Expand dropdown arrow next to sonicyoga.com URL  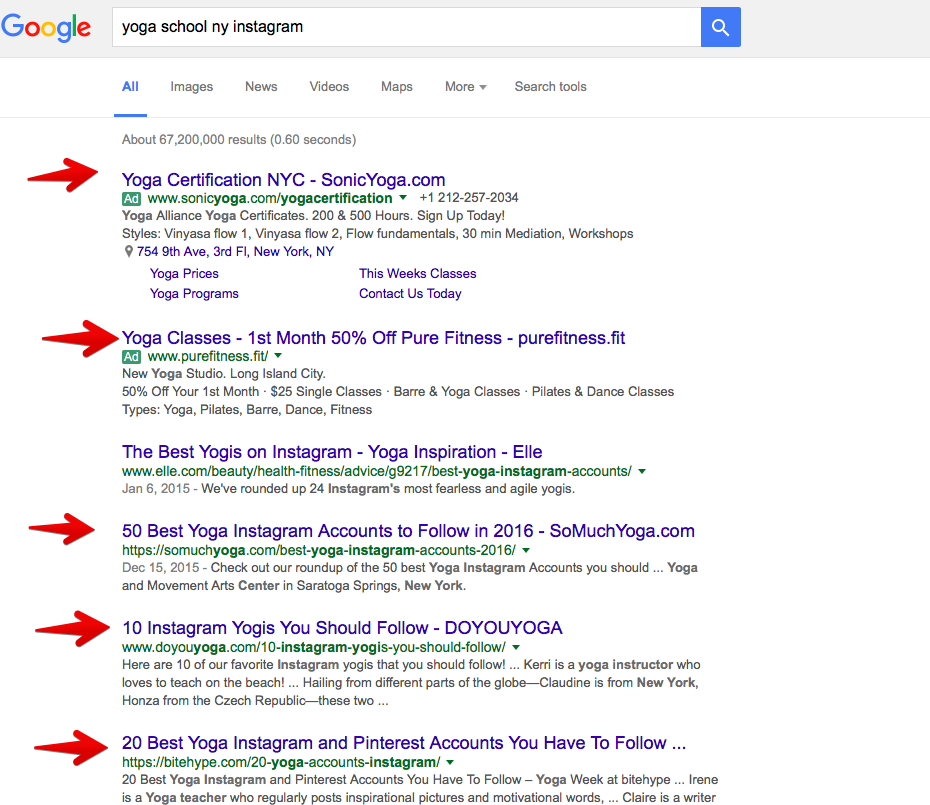pyautogui.click(x=403, y=198)
